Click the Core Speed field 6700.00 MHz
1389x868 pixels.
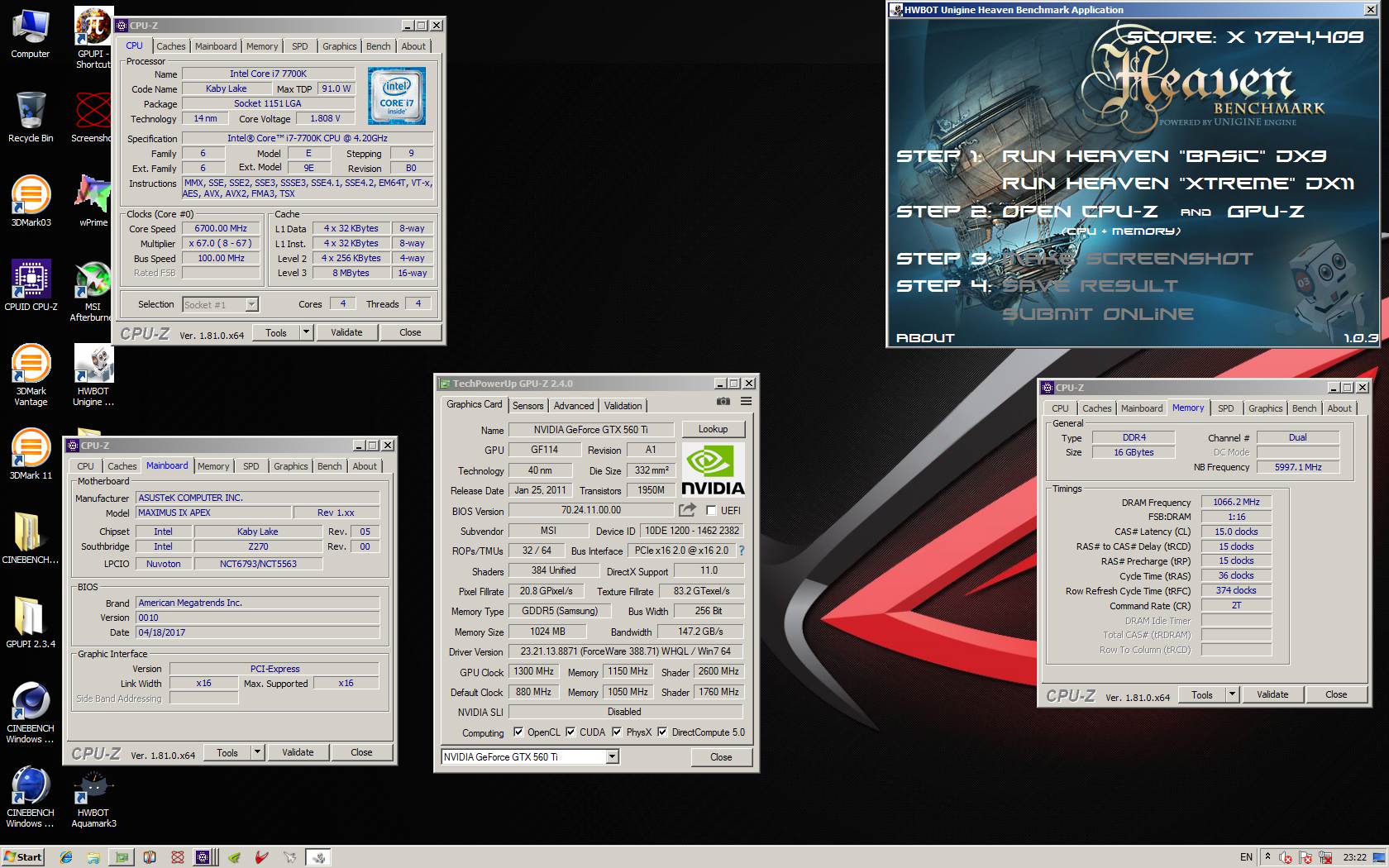tap(221, 229)
